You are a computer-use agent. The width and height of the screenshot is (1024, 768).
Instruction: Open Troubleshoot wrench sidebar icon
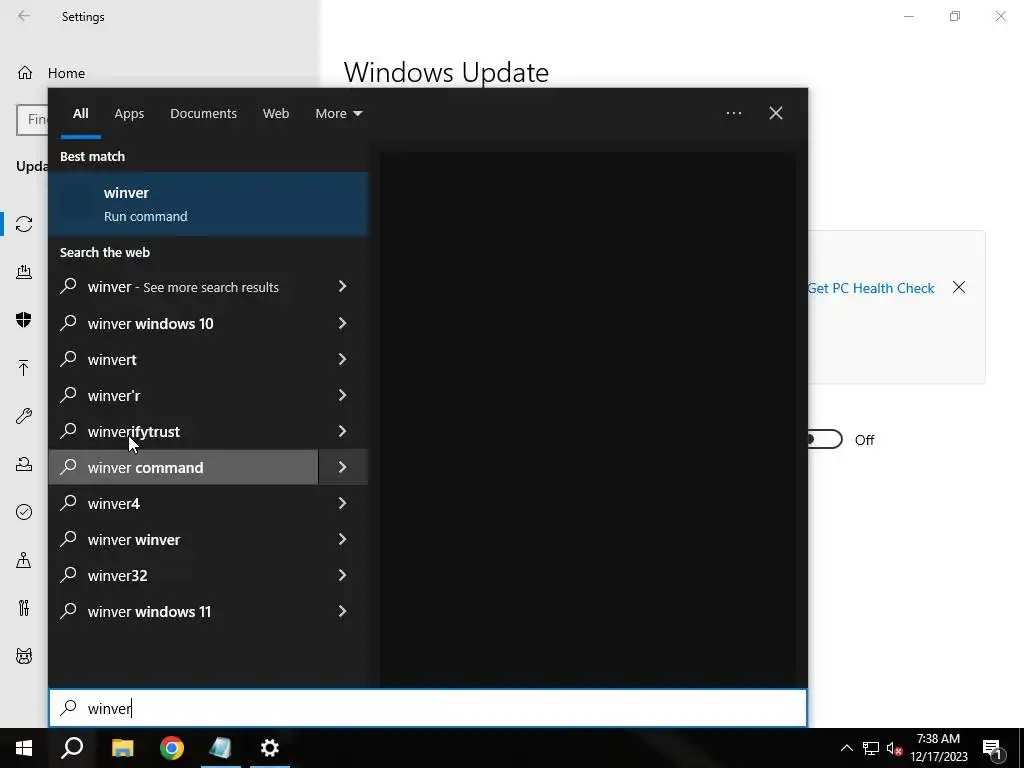(24, 416)
